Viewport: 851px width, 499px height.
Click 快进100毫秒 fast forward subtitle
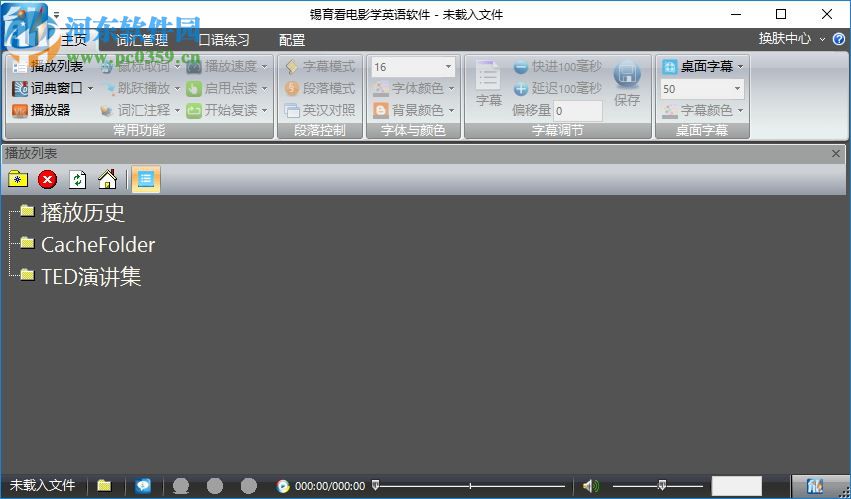557,66
